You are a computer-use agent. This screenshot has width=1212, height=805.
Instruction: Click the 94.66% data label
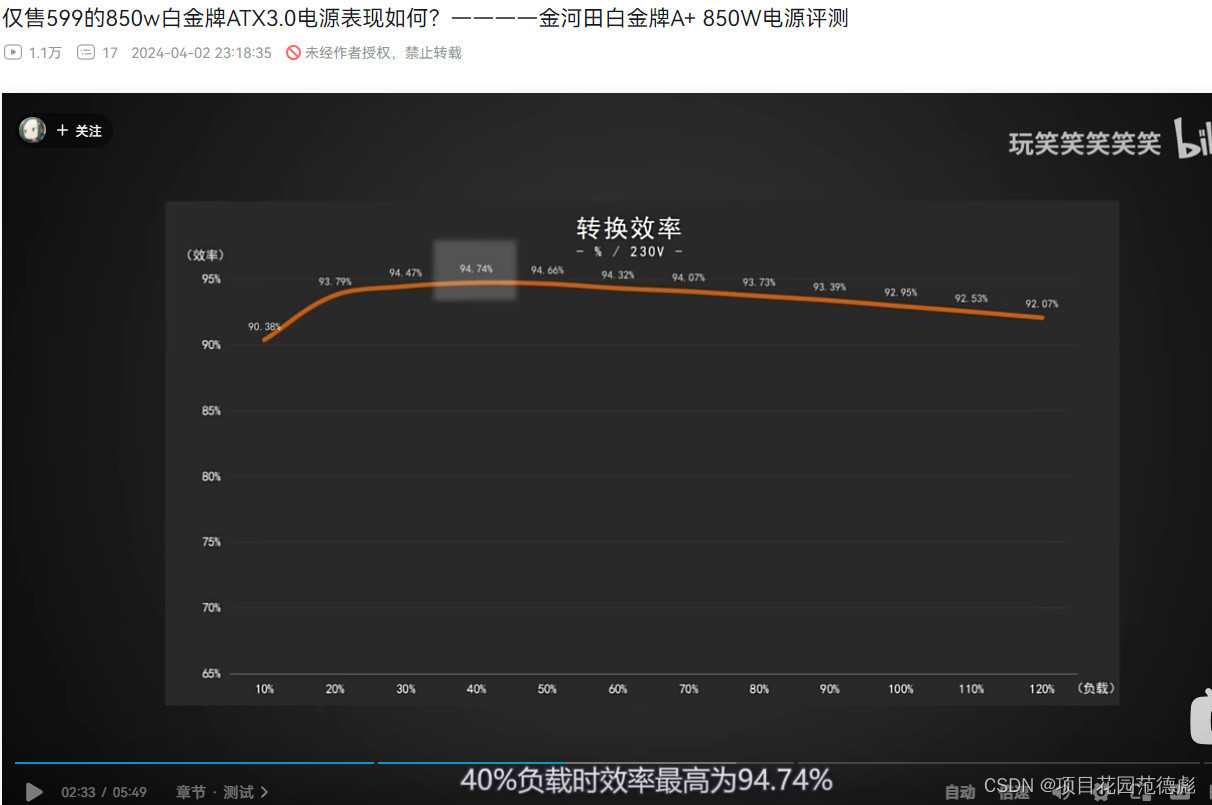pos(547,270)
